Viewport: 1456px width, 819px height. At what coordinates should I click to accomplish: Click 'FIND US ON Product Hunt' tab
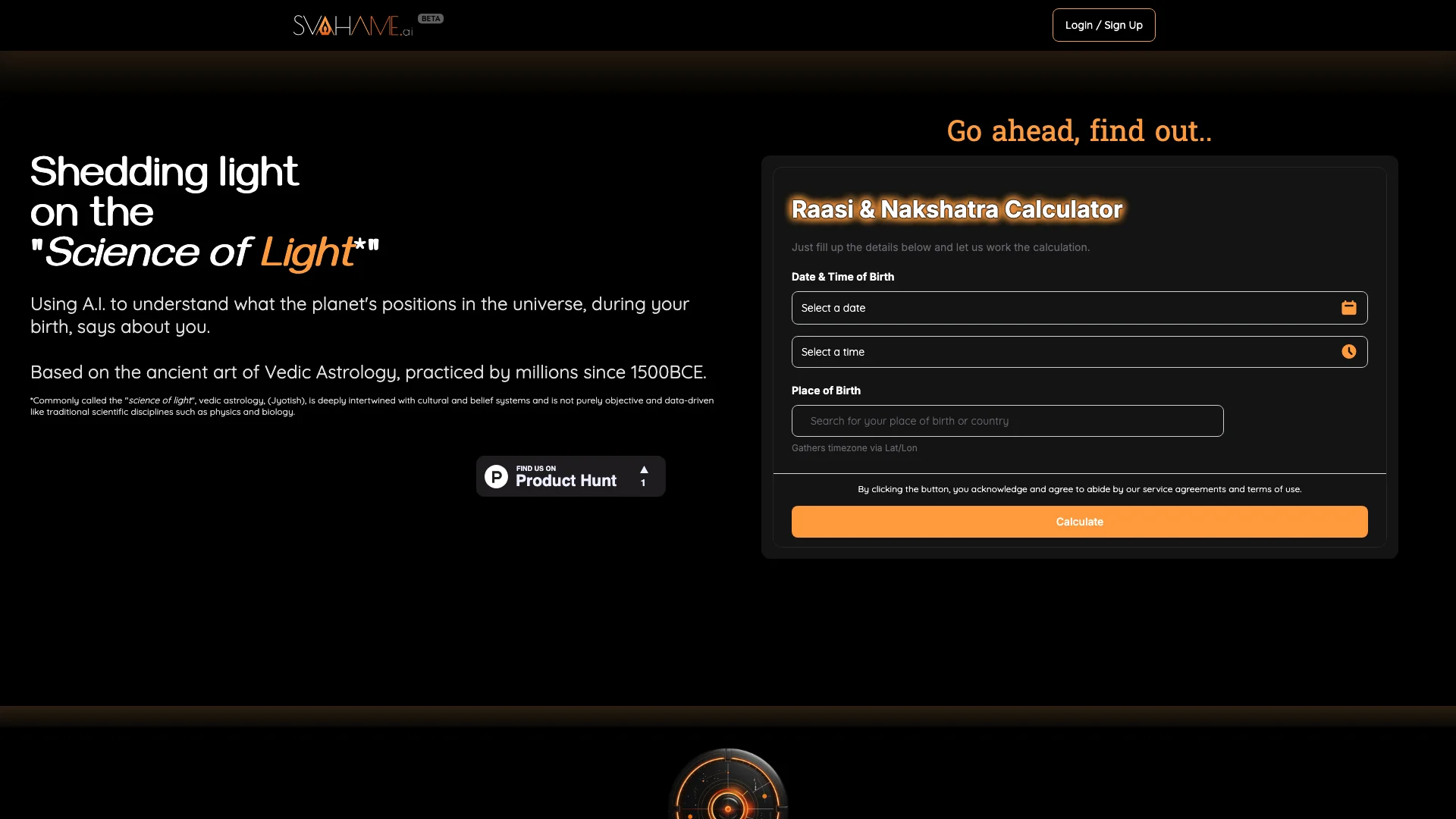click(x=570, y=476)
